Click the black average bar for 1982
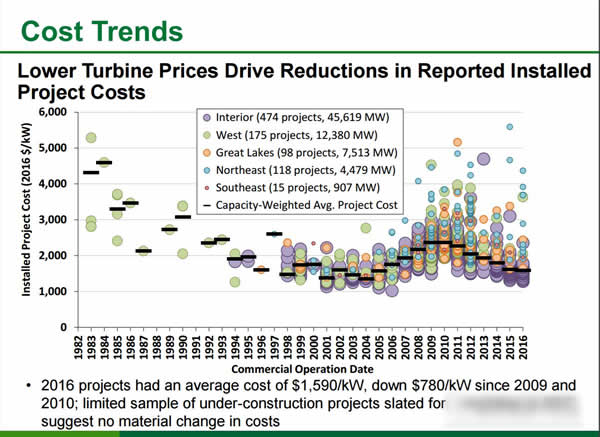Image resolution: width=600 pixels, height=437 pixels. 90,173
